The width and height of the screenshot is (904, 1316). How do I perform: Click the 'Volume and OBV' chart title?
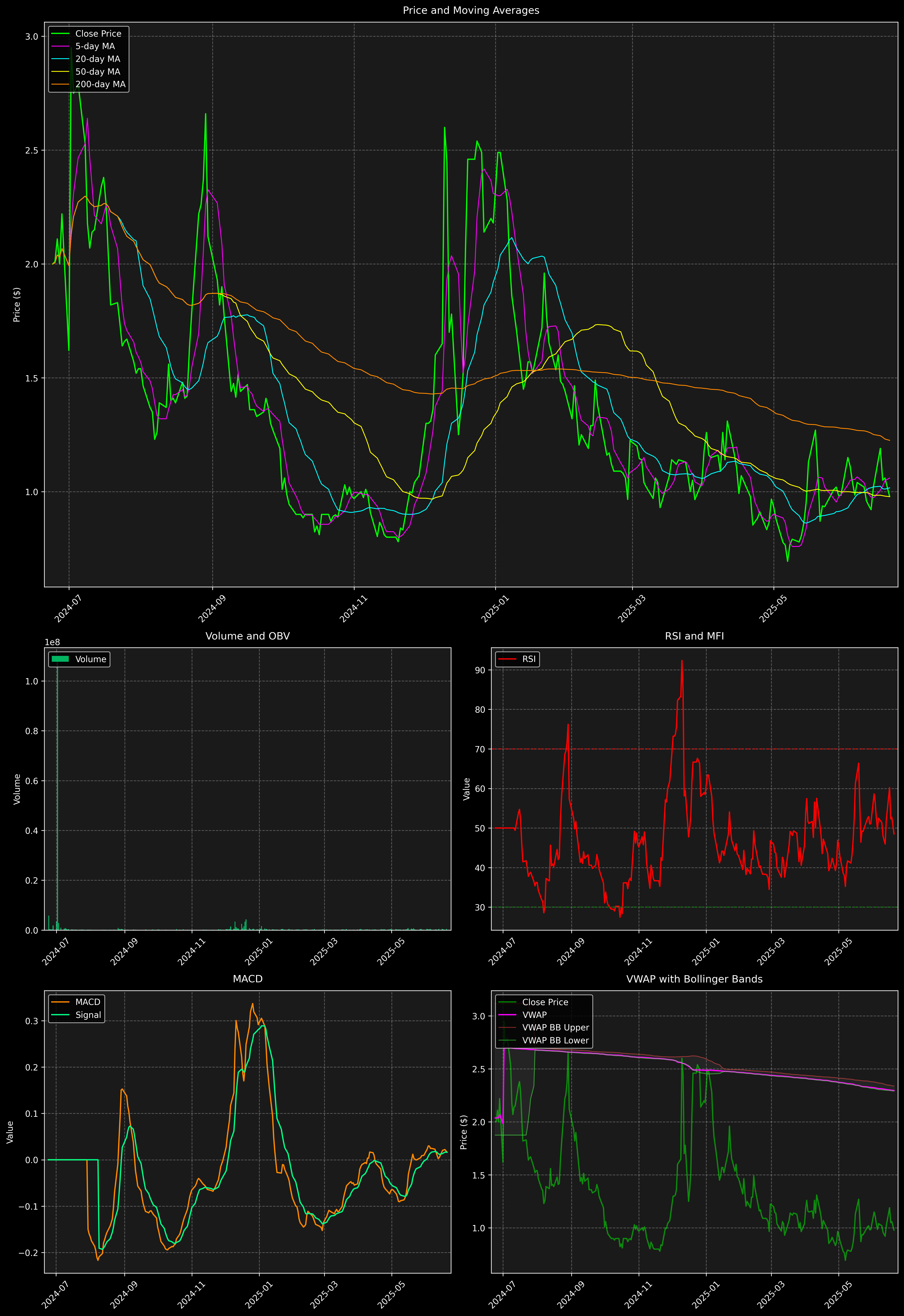[248, 636]
